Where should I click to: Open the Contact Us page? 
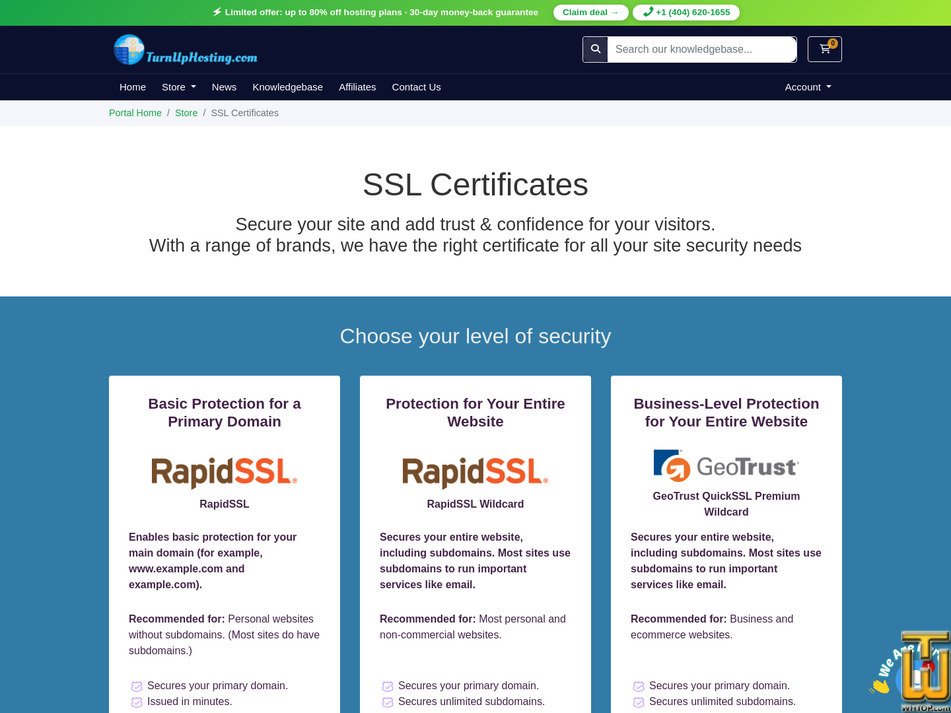pyautogui.click(x=416, y=87)
